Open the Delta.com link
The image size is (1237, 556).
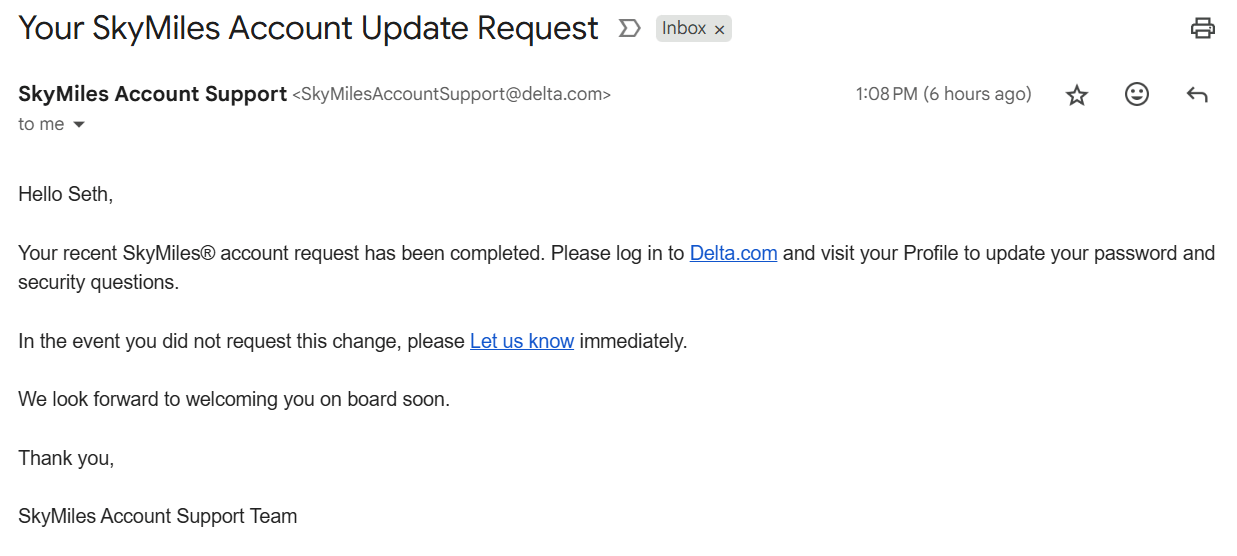click(x=733, y=253)
